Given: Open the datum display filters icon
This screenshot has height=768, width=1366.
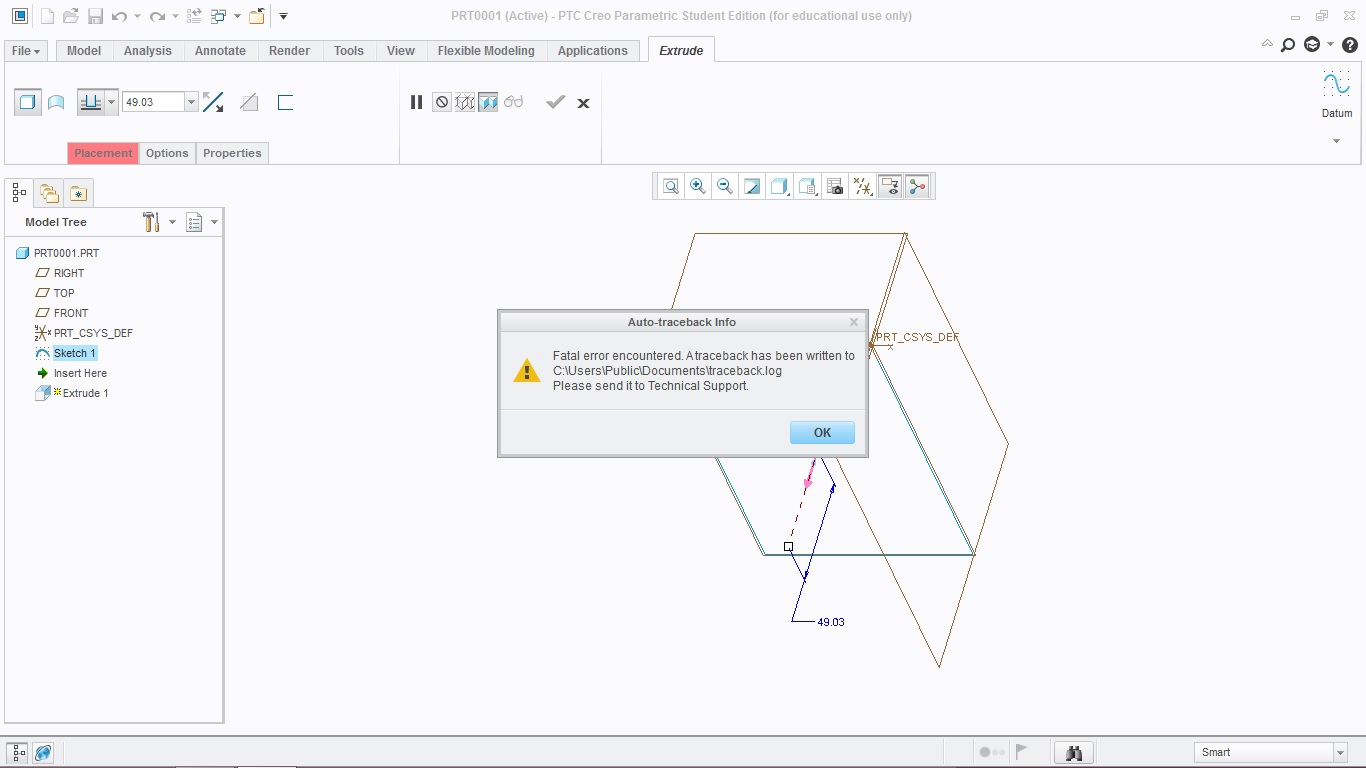Looking at the screenshot, I should (x=862, y=186).
